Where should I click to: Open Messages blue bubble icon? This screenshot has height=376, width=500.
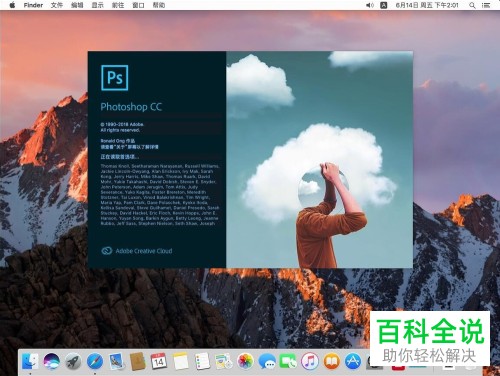click(267, 362)
